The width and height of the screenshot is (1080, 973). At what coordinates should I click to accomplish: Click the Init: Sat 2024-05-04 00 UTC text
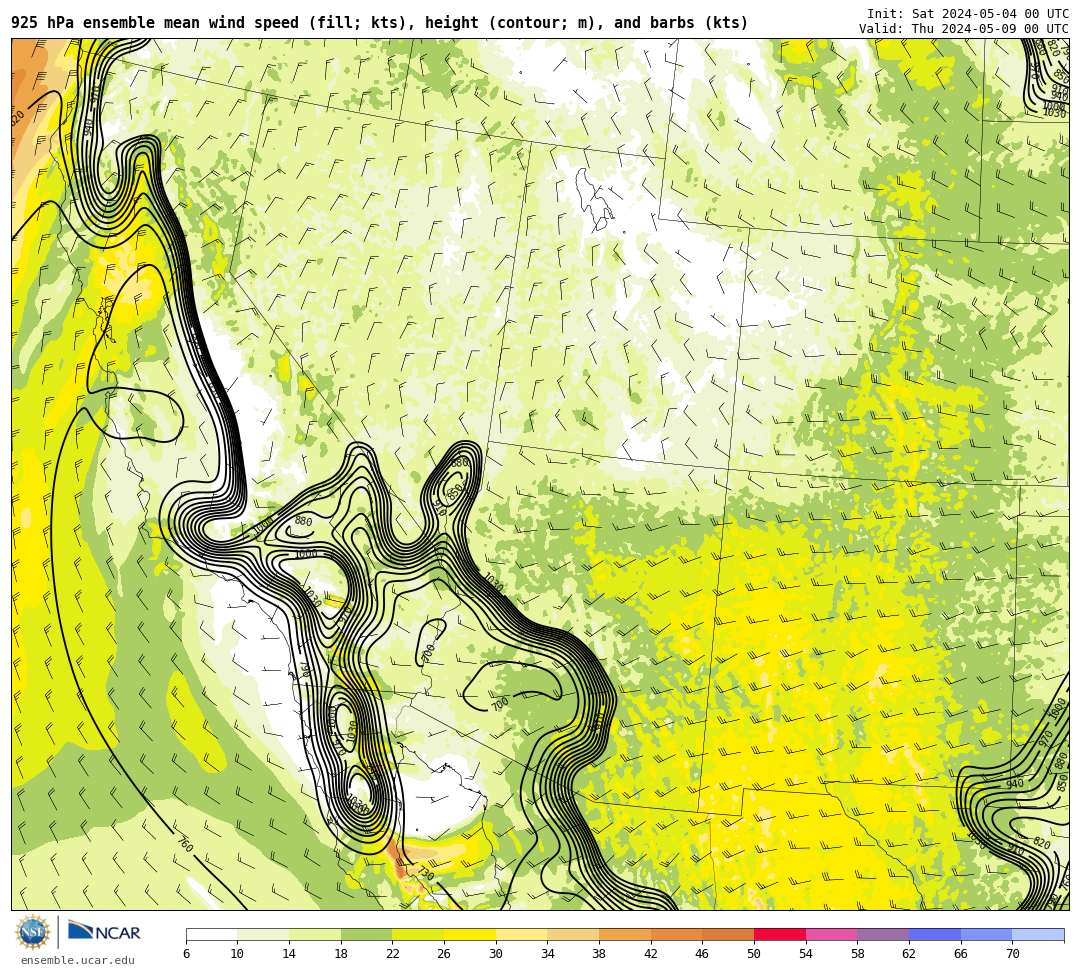coord(968,14)
